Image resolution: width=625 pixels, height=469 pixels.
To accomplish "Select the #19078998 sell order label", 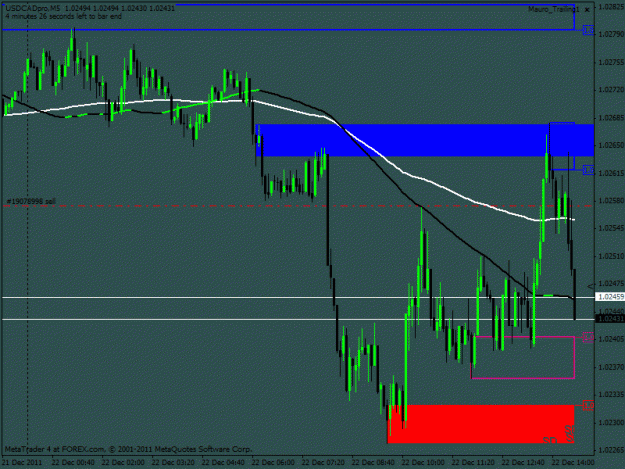I will 31,201.
